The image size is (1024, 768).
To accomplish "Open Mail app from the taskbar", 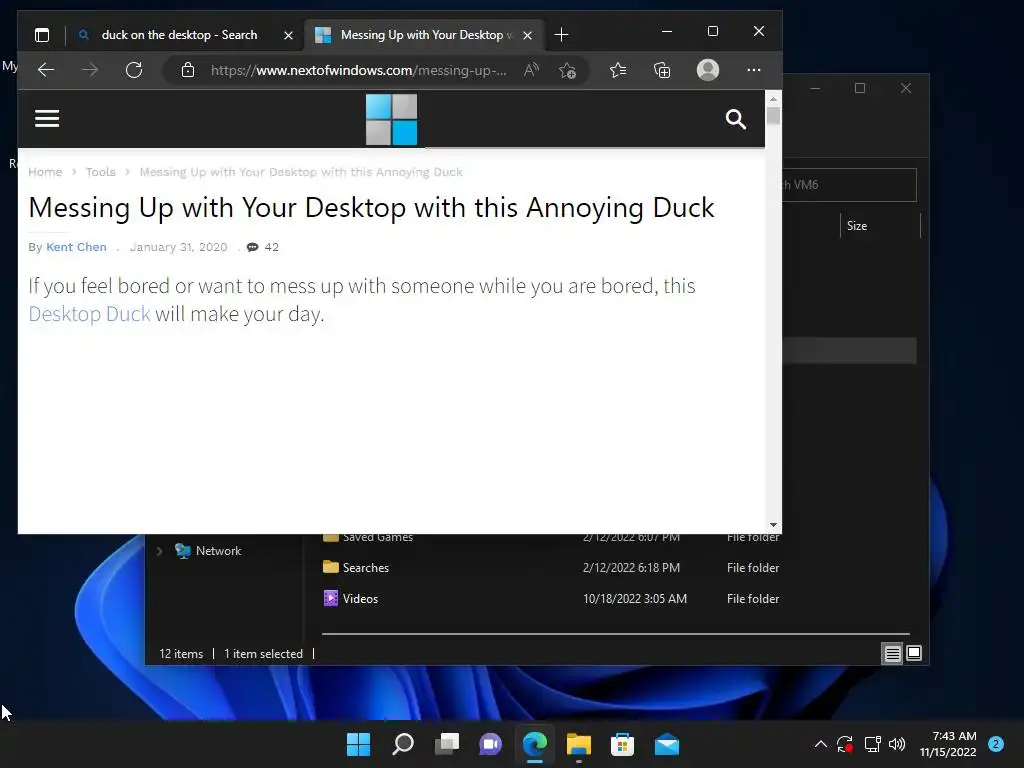I will tap(667, 744).
